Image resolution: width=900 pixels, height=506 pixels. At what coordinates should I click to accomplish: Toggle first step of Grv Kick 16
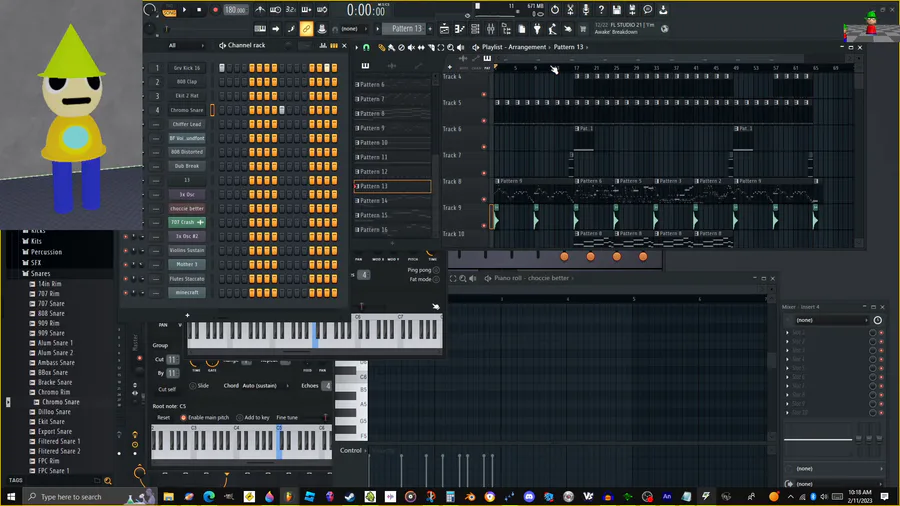coord(222,68)
